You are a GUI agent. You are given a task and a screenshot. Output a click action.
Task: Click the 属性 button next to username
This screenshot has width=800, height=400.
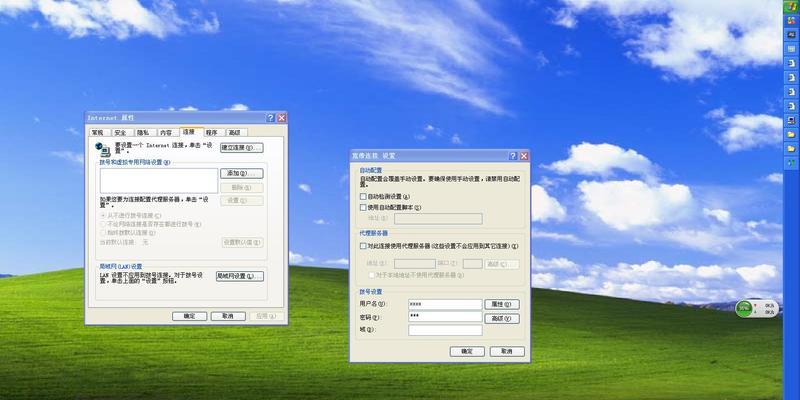coord(502,305)
